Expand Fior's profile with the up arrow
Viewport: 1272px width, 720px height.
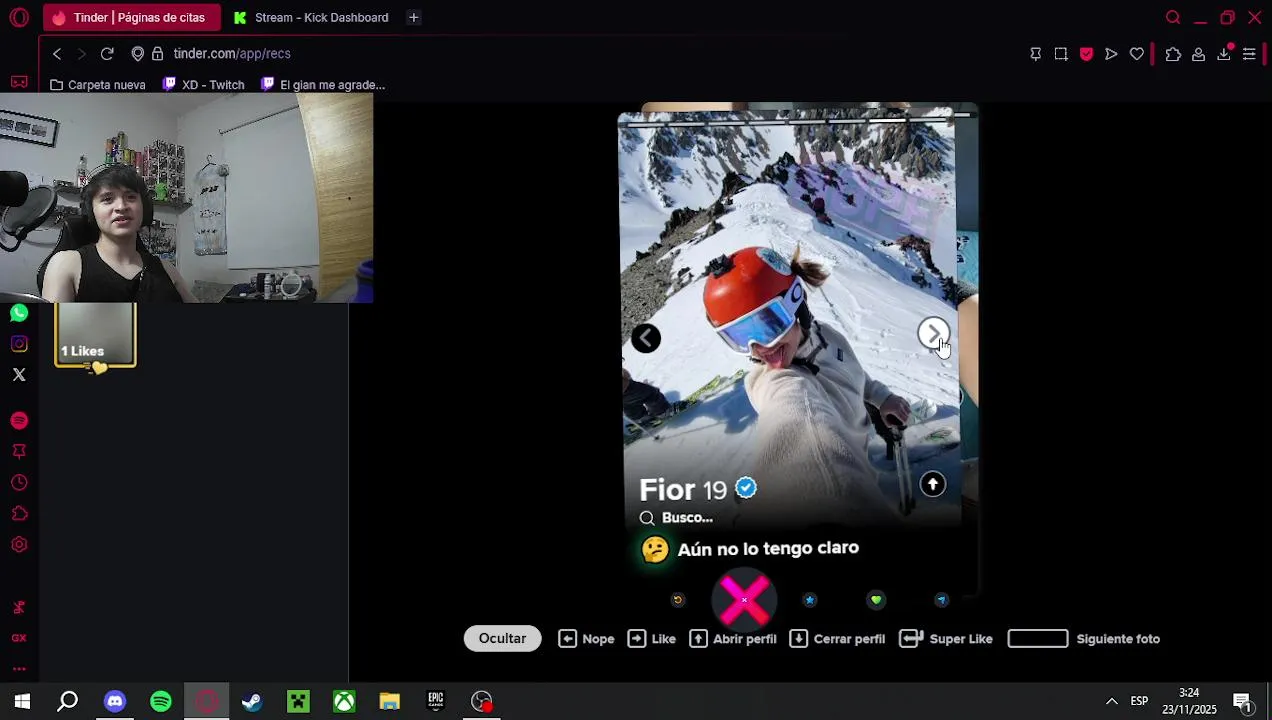pos(932,484)
